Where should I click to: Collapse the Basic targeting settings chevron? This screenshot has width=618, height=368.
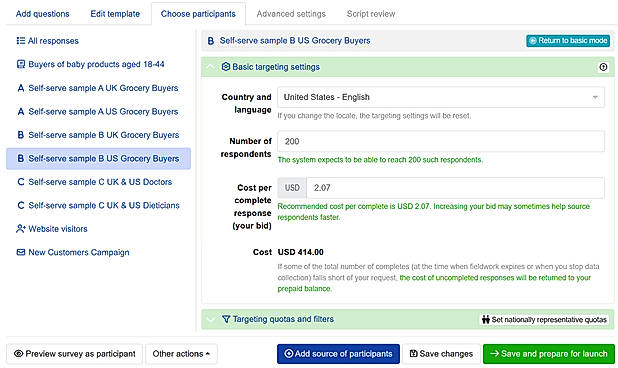pyautogui.click(x=210, y=67)
